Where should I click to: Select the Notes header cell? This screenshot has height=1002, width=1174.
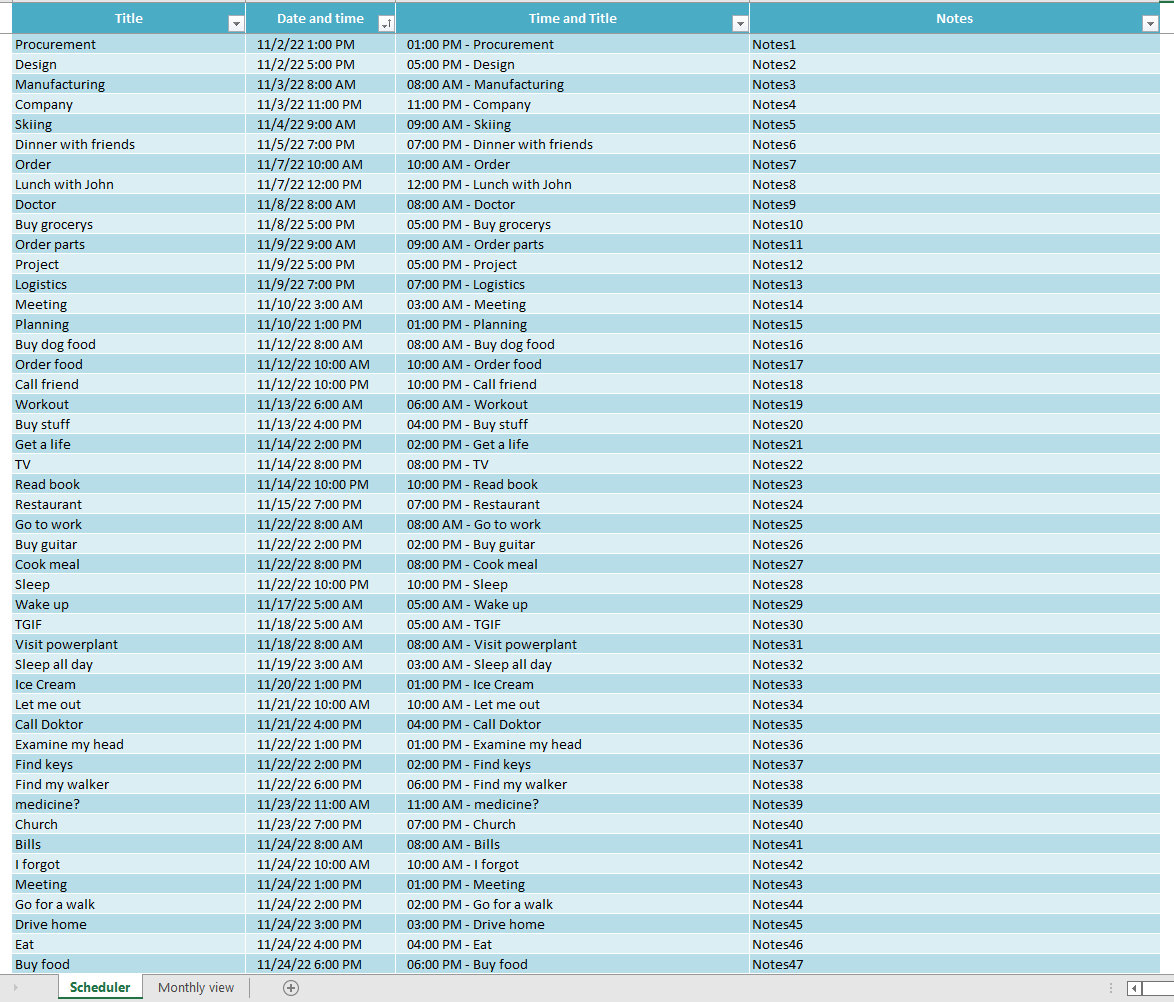[x=955, y=19]
